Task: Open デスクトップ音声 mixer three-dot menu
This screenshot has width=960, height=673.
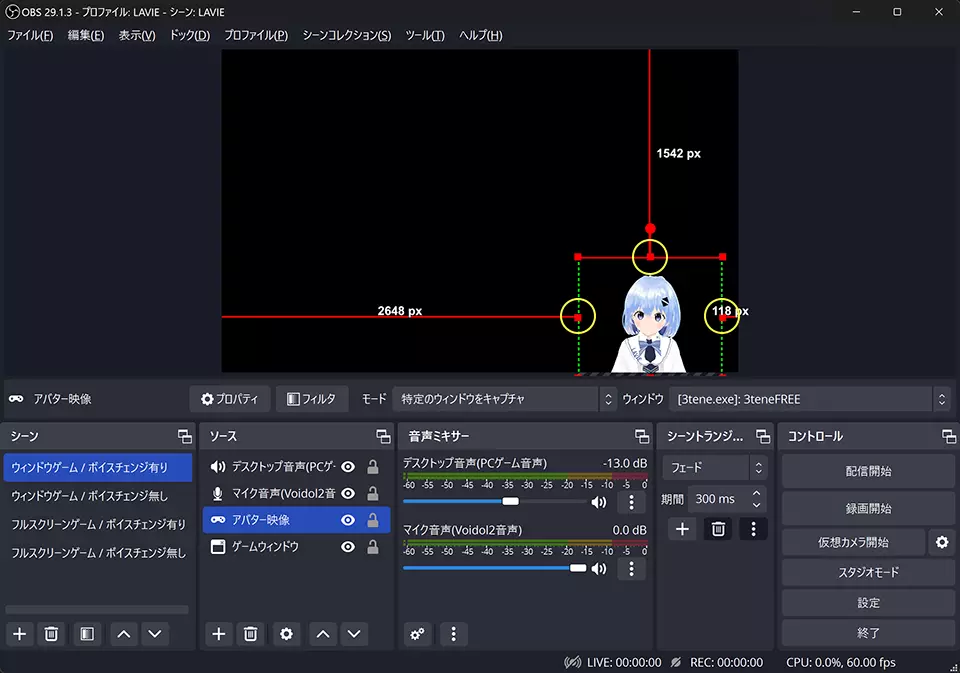Action: click(631, 502)
